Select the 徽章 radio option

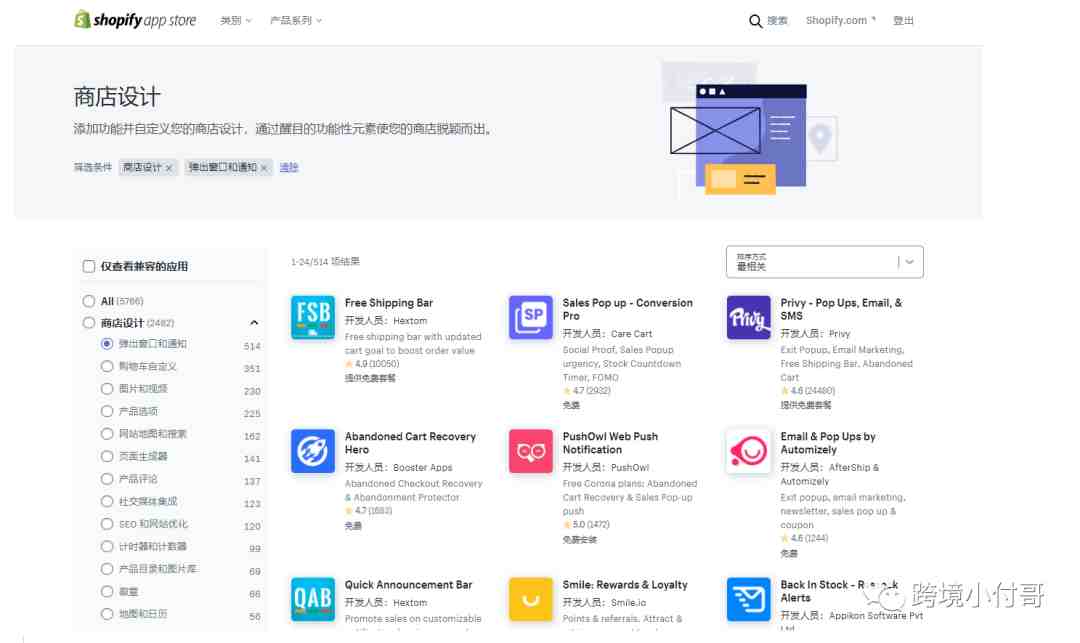pyautogui.click(x=107, y=591)
